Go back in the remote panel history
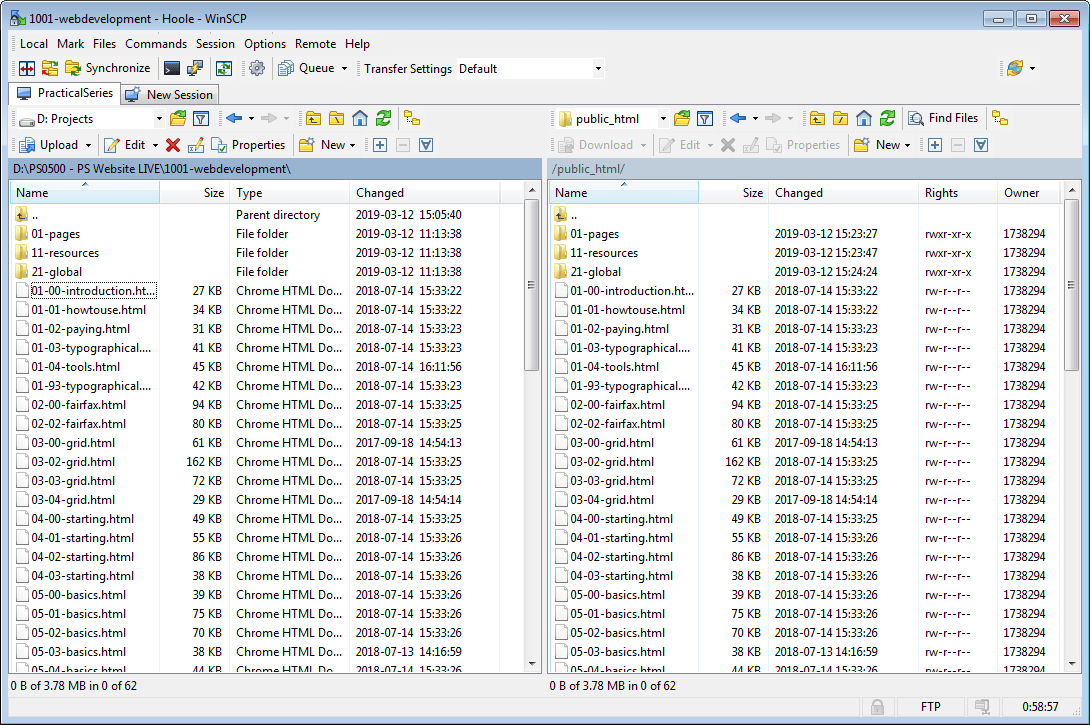This screenshot has width=1090, height=725. tap(738, 119)
